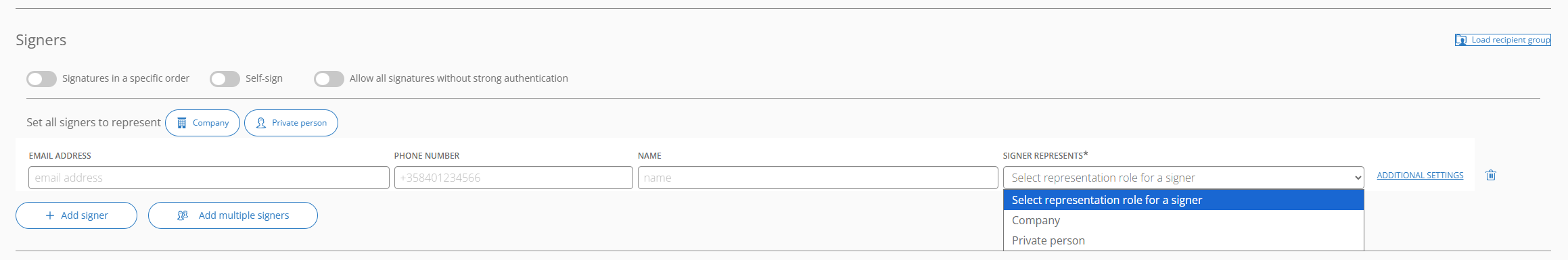Enable the Self-sign switch
1568x260 pixels.
coord(225,79)
